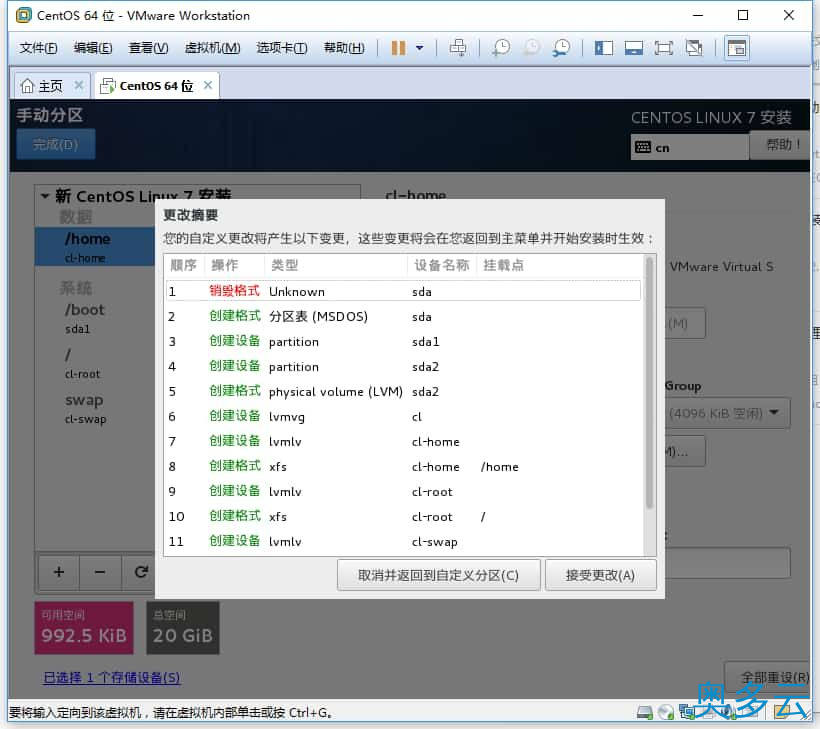Select row 9 lvmlv cl-root
Viewport: 820px width, 729px height.
(403, 492)
